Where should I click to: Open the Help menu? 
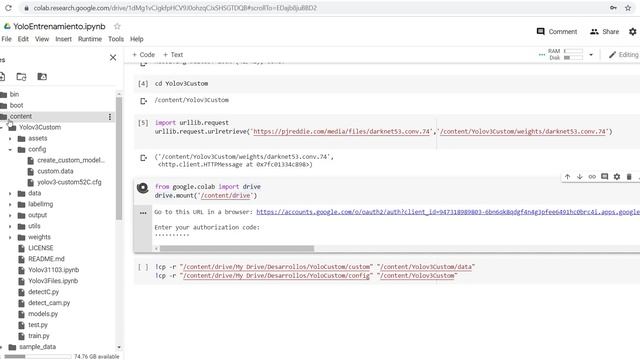point(137,39)
